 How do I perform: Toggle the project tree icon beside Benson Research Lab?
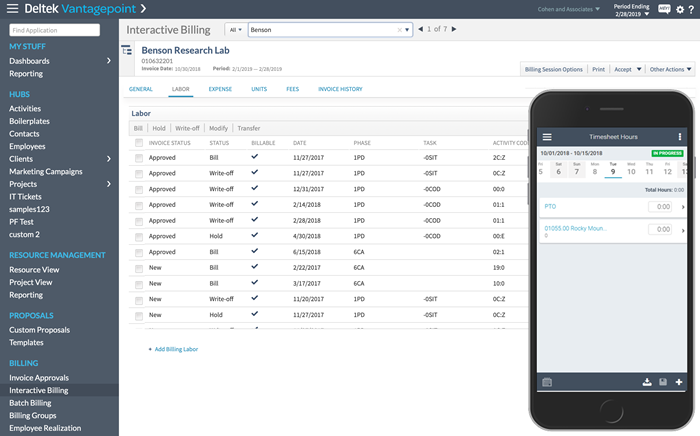(127, 50)
